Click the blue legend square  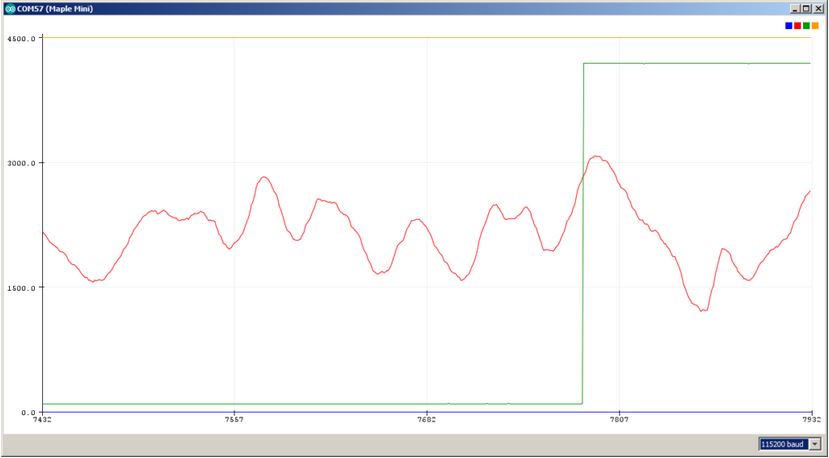(789, 25)
